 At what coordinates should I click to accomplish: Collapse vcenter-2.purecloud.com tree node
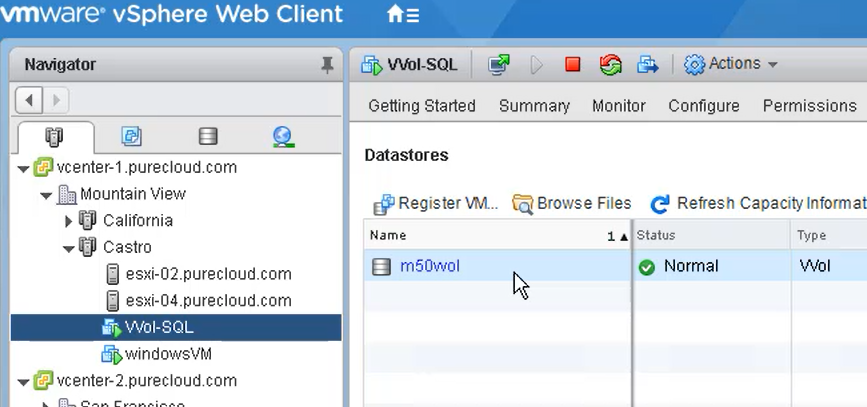click(23, 382)
